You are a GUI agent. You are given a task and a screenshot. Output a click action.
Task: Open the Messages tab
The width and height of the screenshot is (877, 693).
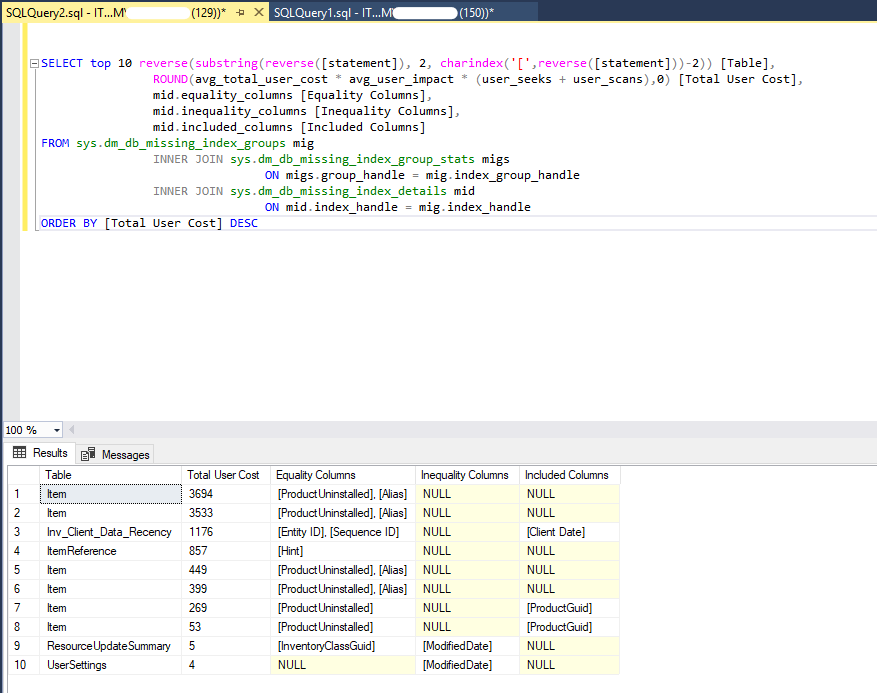(x=125, y=454)
